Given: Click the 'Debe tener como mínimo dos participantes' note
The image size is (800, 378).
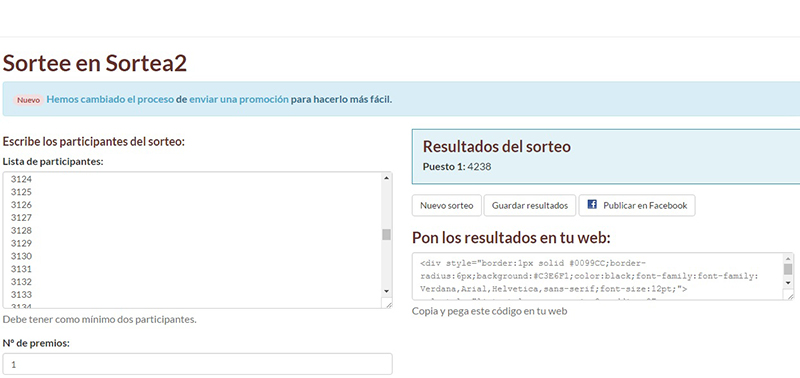Looking at the screenshot, I should tap(99, 320).
